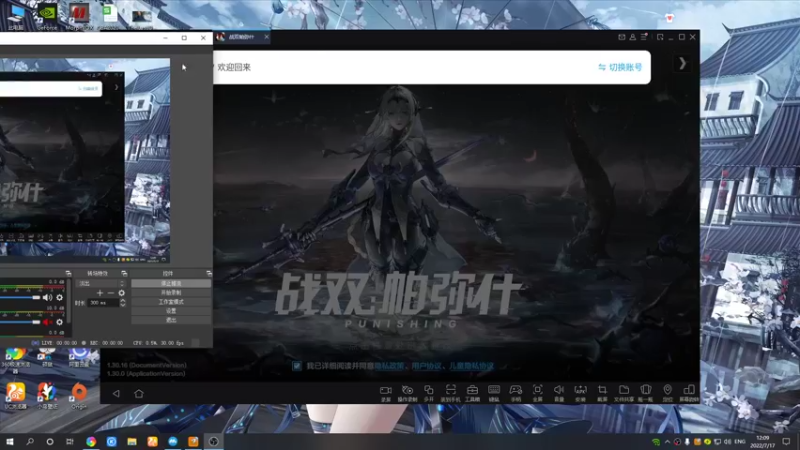Click the switch account link in welcome banner
This screenshot has width=800, height=450.
[x=620, y=67]
